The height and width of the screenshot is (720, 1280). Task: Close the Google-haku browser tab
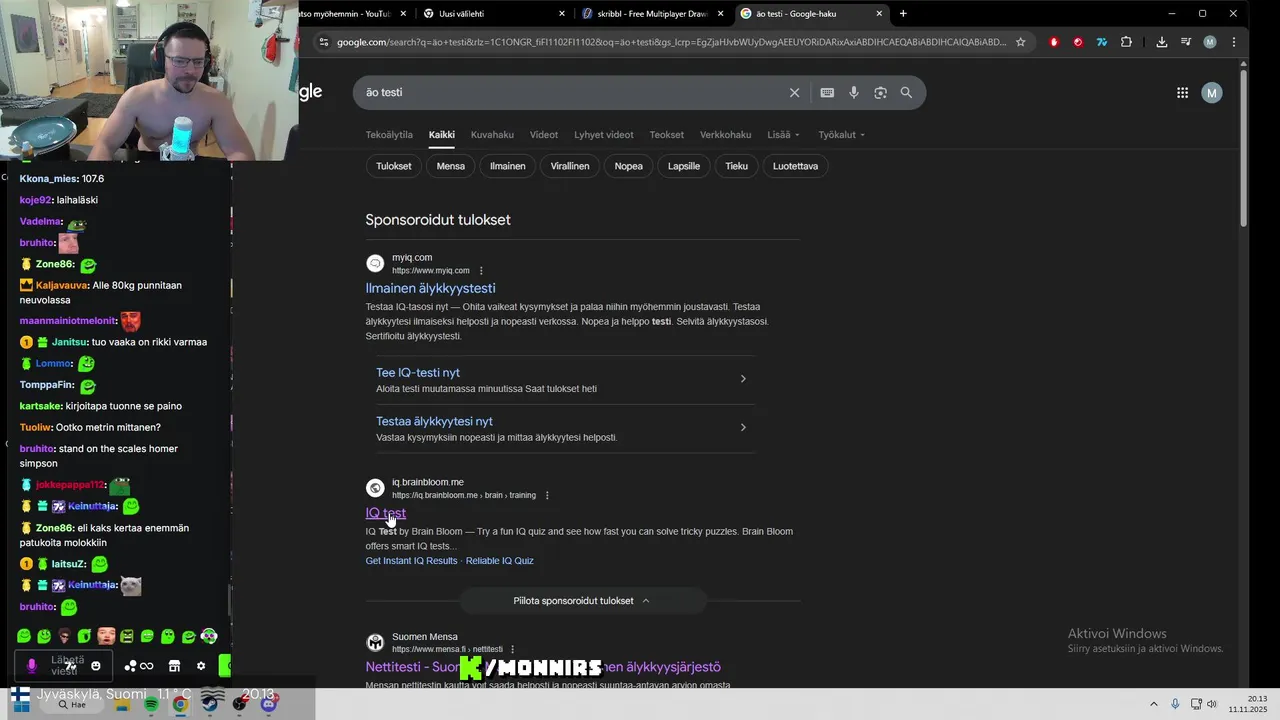pyautogui.click(x=879, y=14)
